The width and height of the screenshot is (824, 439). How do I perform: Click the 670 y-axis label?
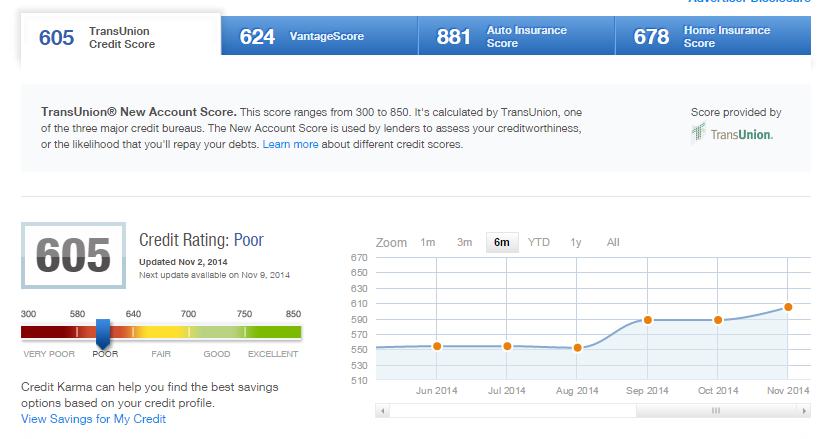pyautogui.click(x=359, y=258)
